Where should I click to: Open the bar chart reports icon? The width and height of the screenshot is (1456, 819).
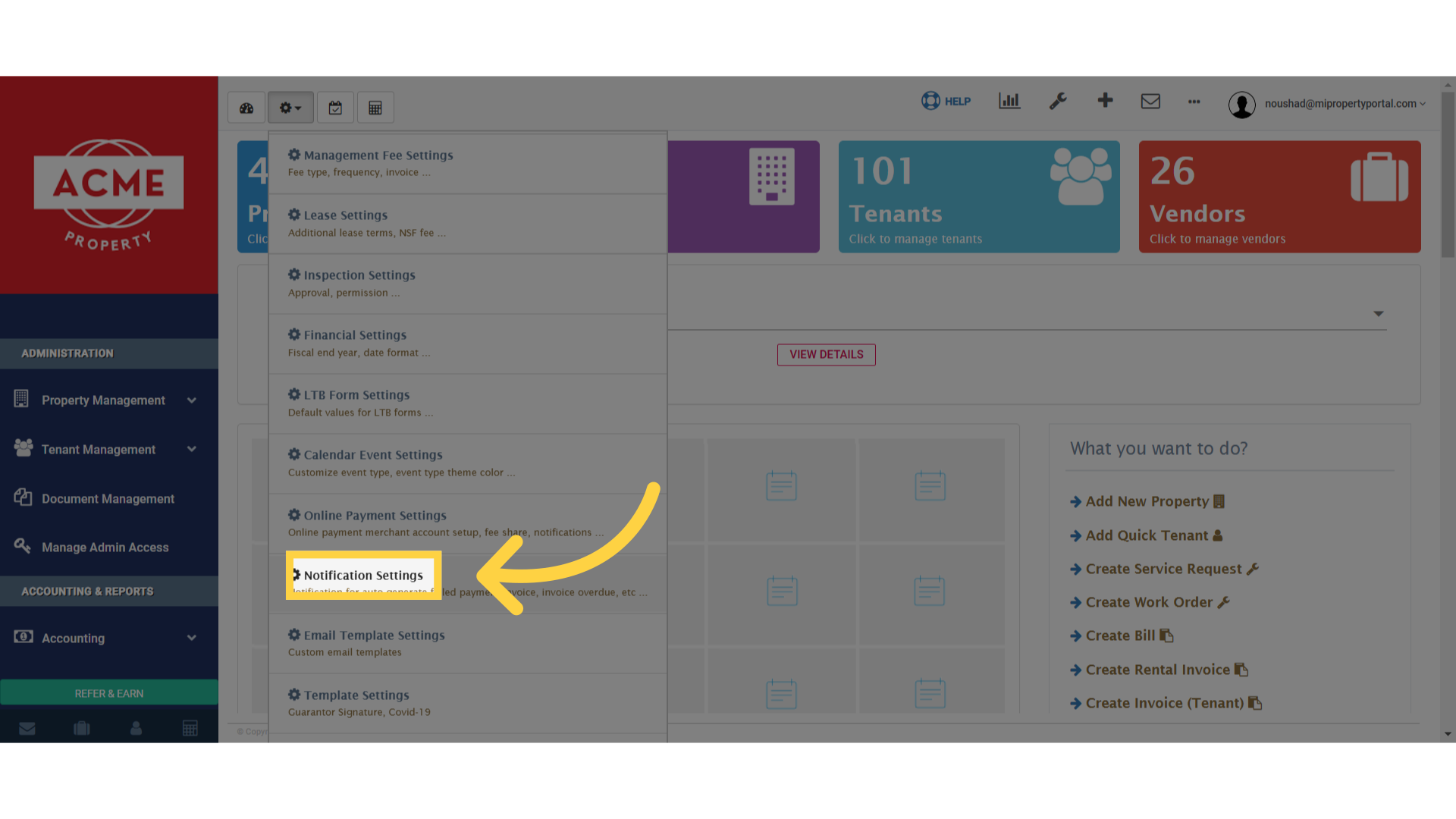[1009, 101]
